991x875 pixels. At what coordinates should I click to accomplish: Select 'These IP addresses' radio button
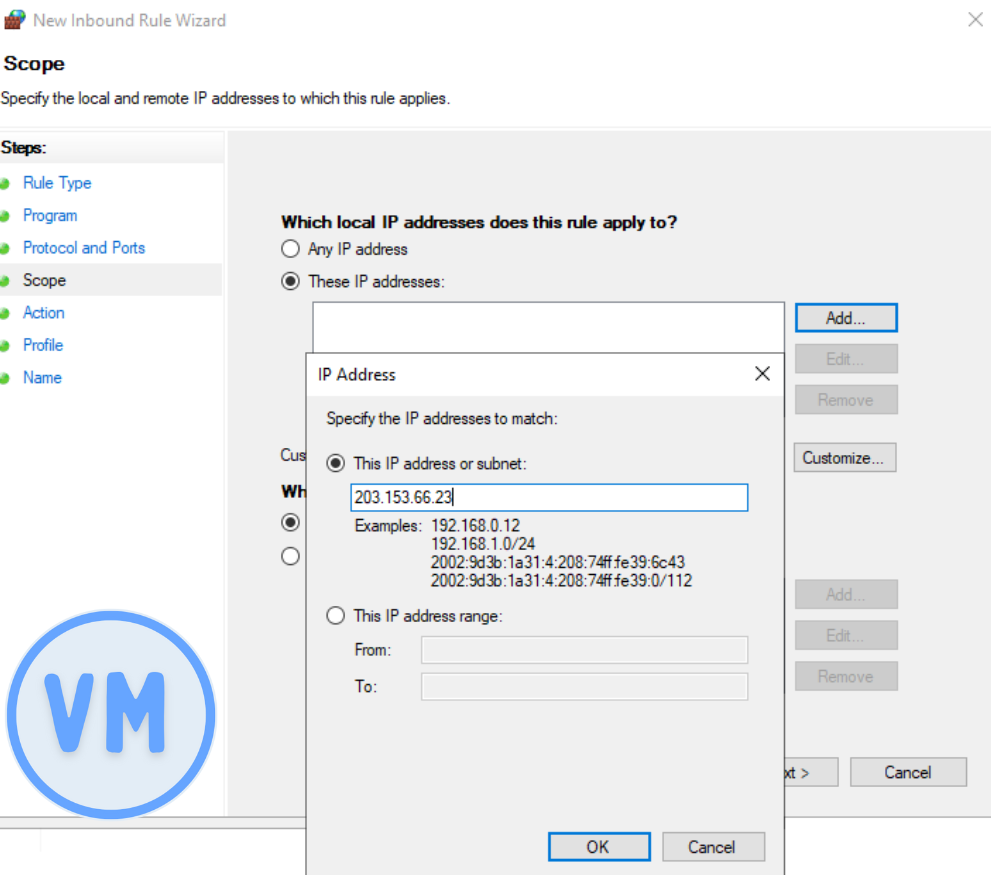pyautogui.click(x=291, y=282)
